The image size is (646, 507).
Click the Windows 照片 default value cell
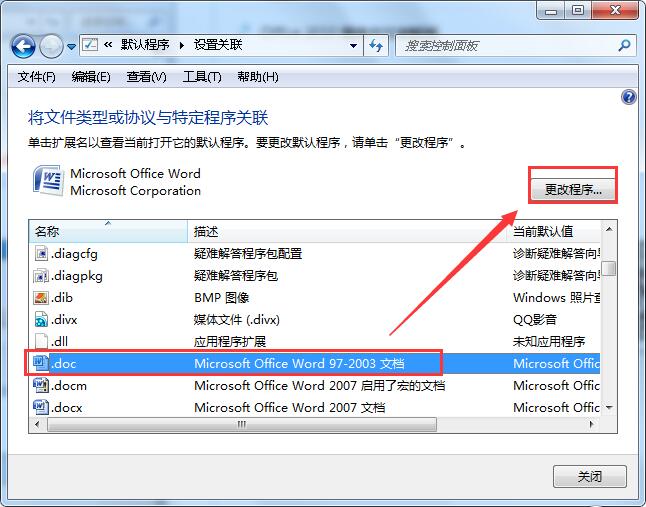(x=556, y=297)
